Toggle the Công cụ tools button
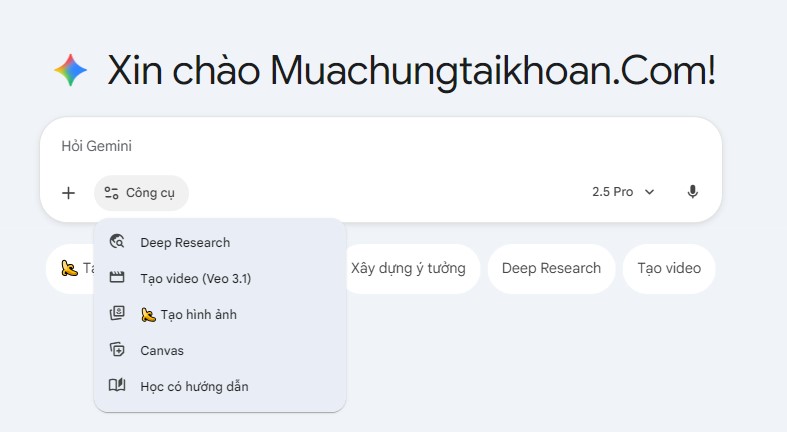Screen dimensions: 787x432 [x=141, y=193]
